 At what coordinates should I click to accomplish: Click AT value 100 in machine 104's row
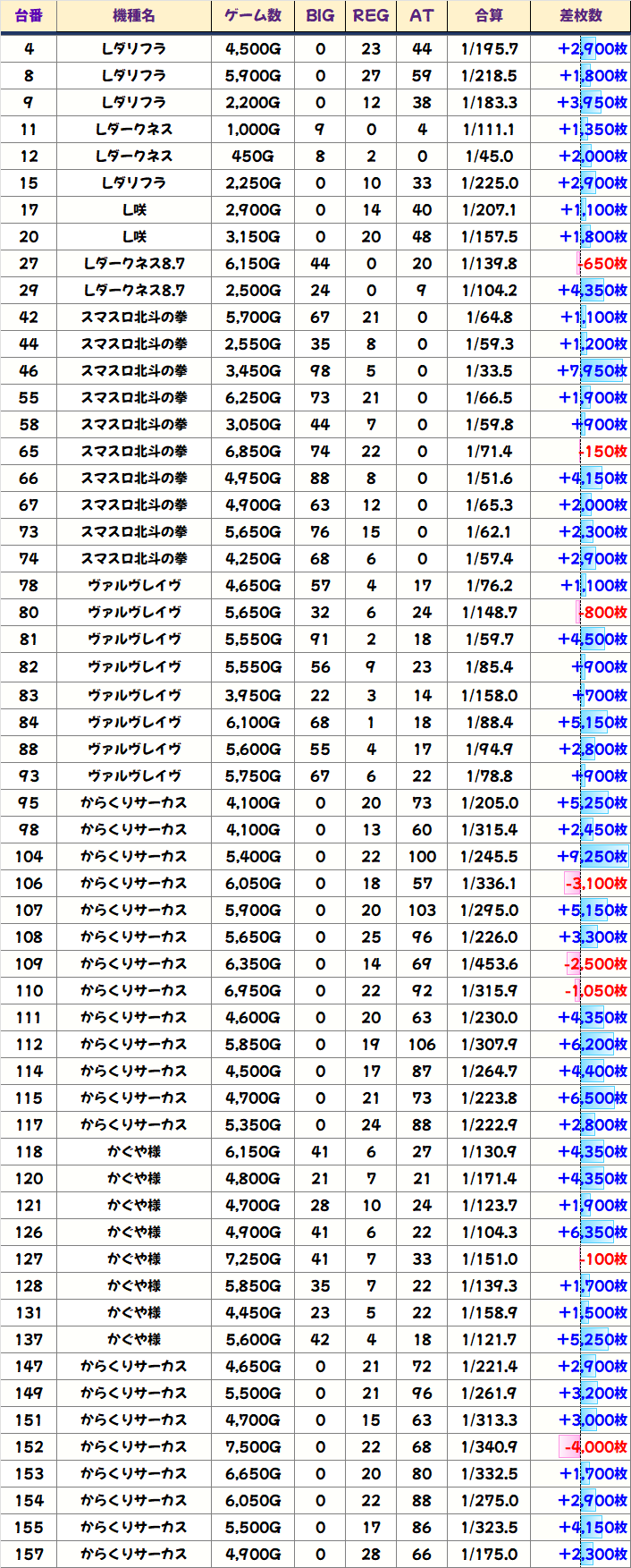422,857
